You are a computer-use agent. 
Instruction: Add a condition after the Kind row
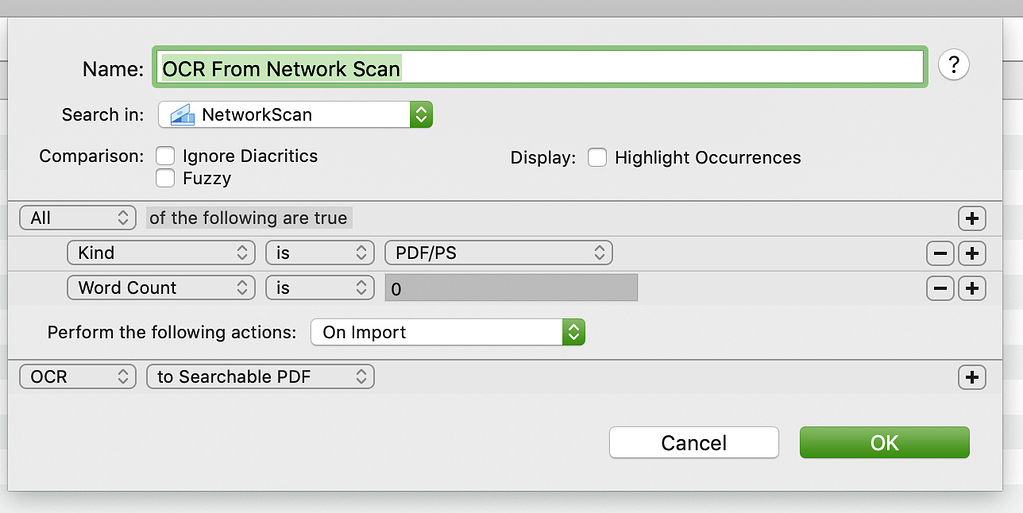971,254
